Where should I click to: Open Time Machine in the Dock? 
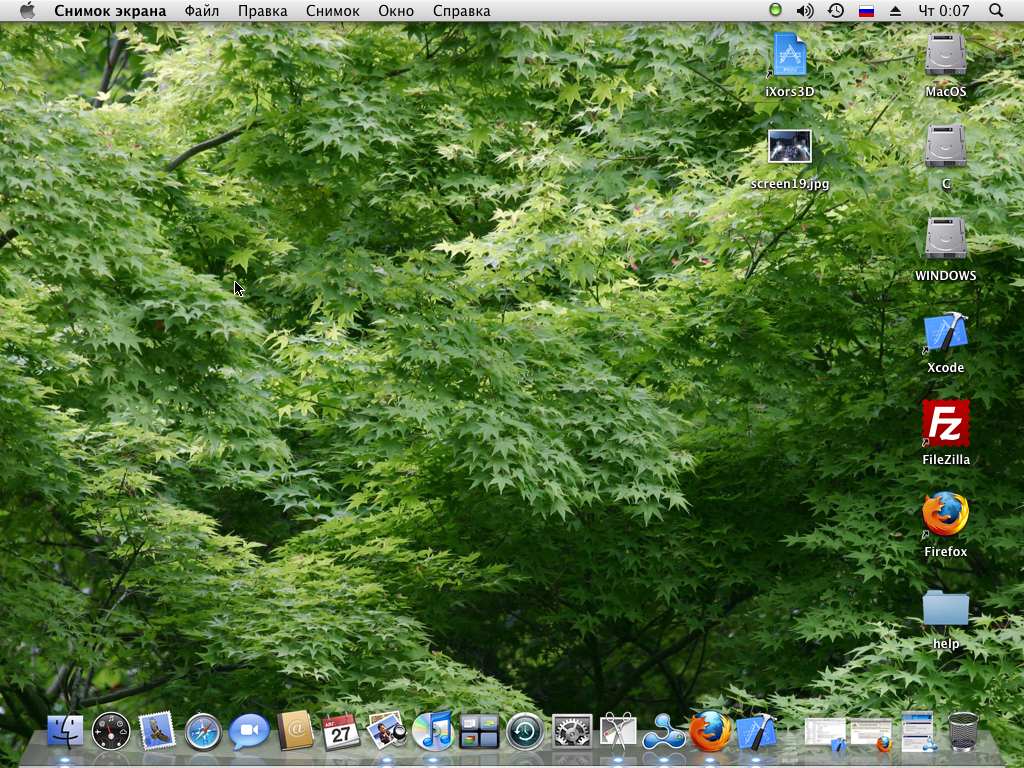tap(525, 732)
